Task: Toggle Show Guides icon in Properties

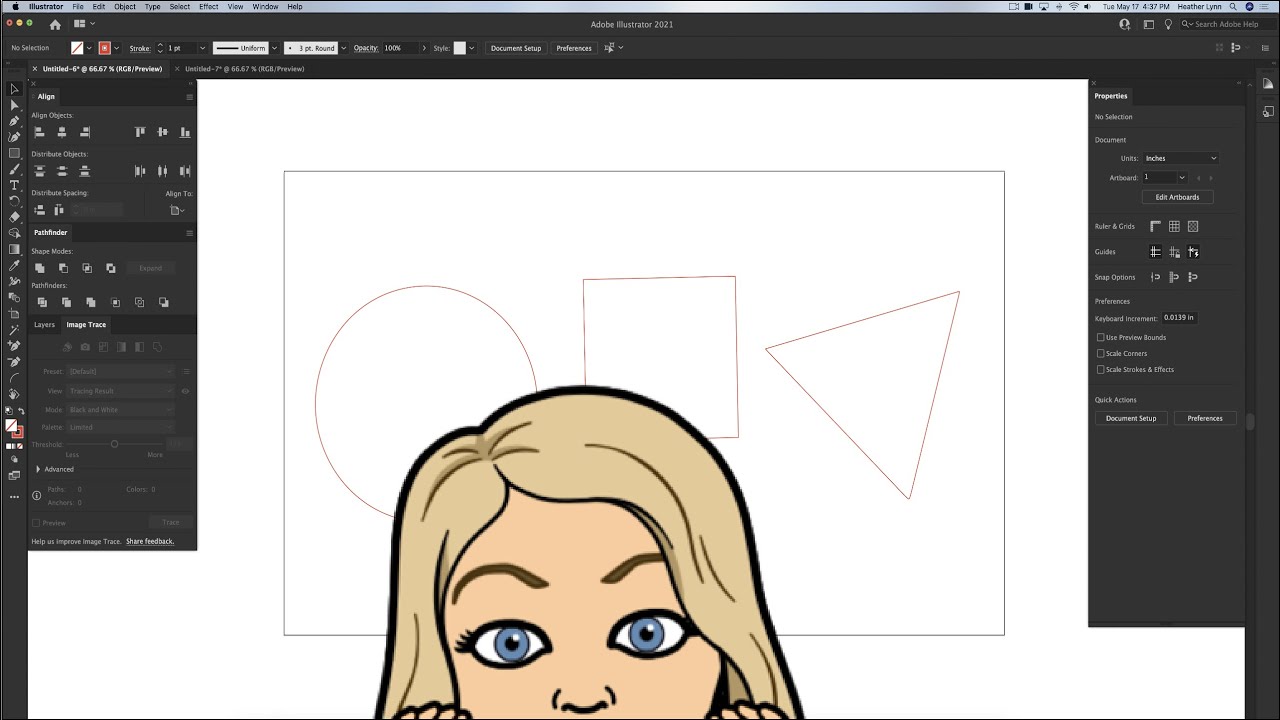Action: pos(1155,252)
